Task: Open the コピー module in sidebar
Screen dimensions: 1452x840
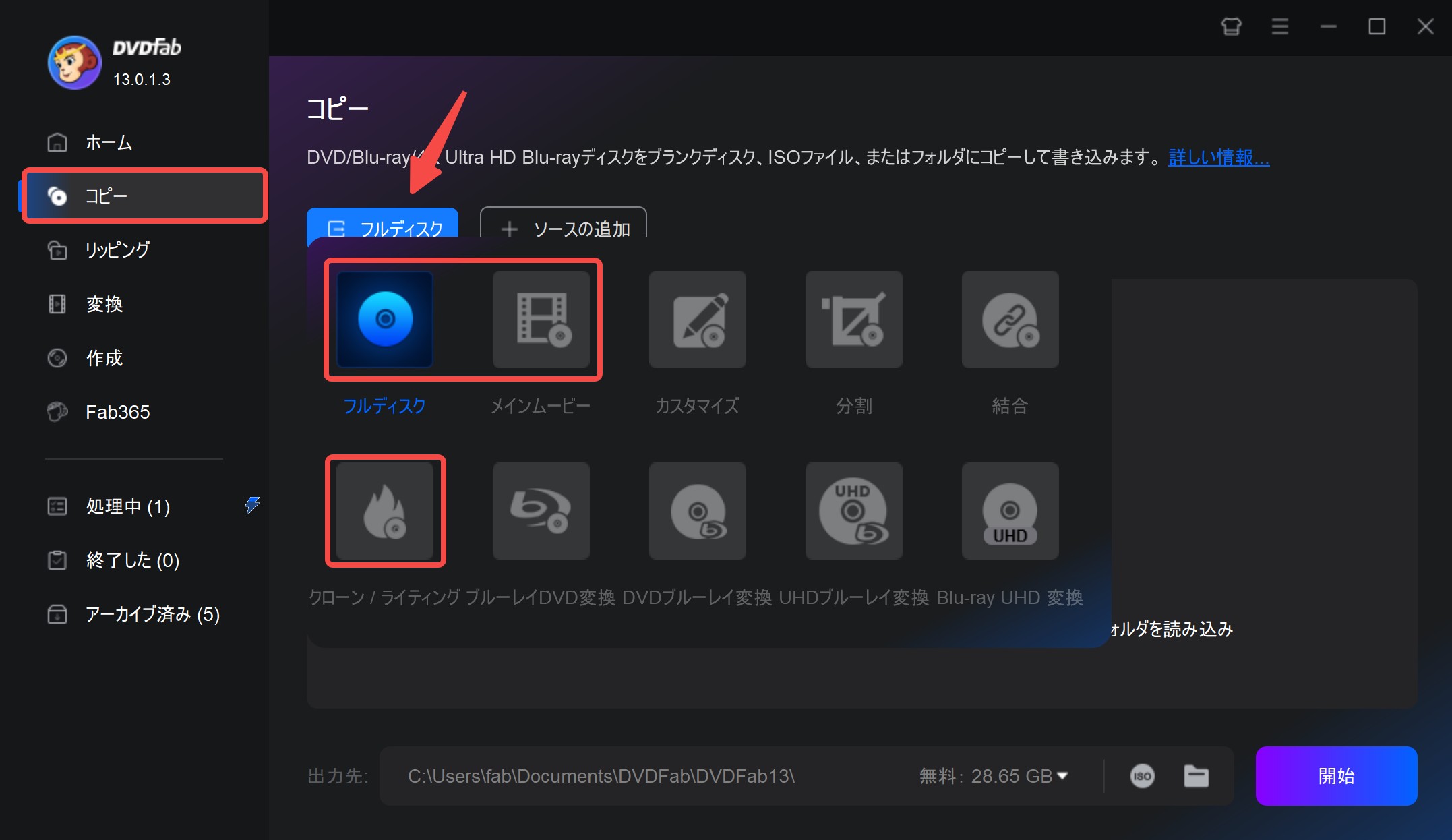Action: [x=145, y=196]
